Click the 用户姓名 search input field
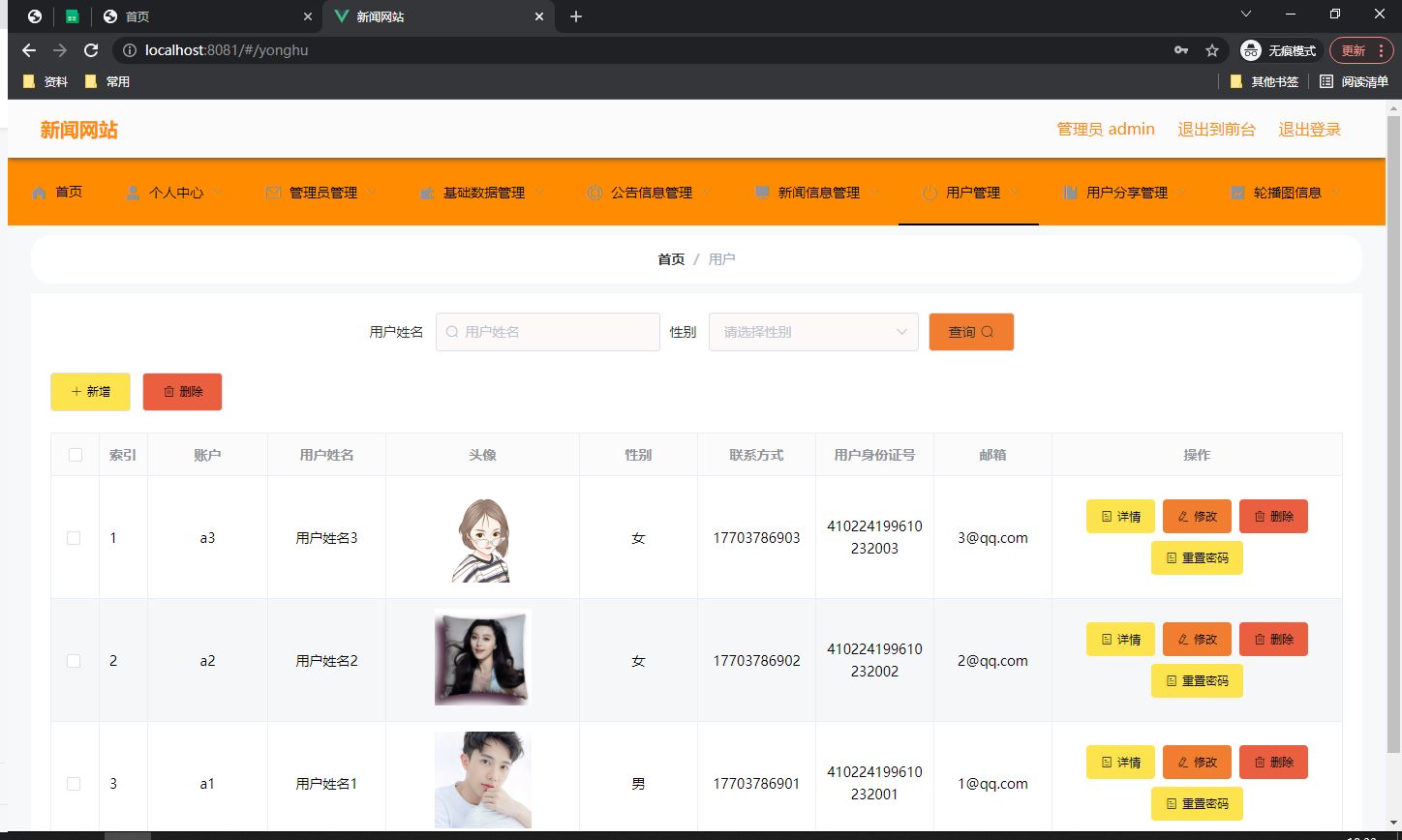The height and width of the screenshot is (840, 1402). pos(548,332)
